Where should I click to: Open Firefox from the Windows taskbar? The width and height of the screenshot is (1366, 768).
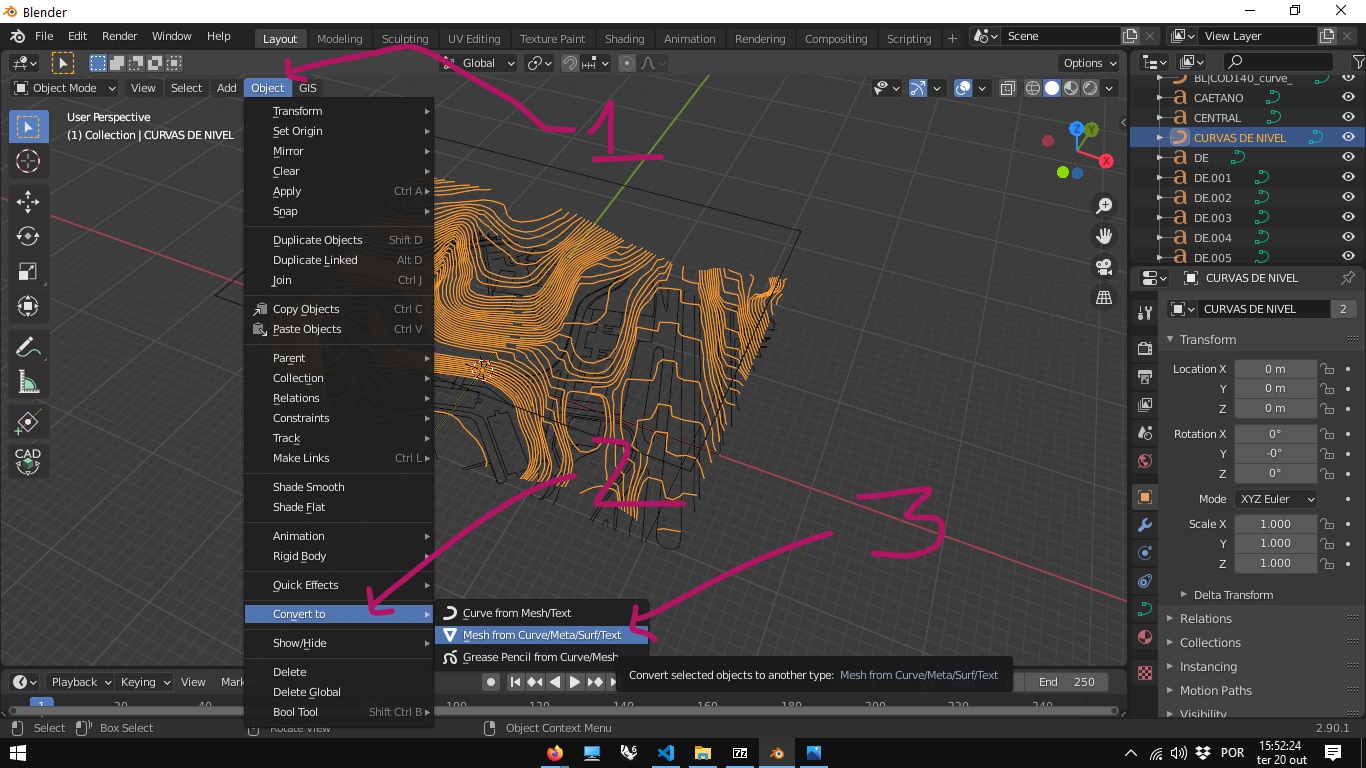555,753
